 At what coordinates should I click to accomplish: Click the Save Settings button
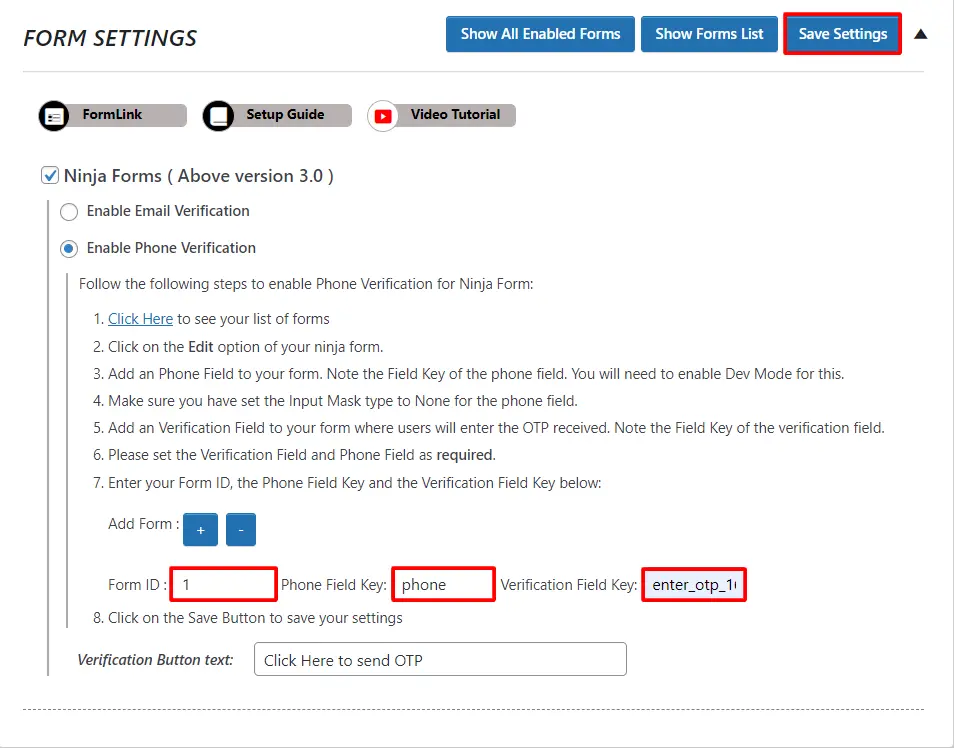pyautogui.click(x=843, y=34)
